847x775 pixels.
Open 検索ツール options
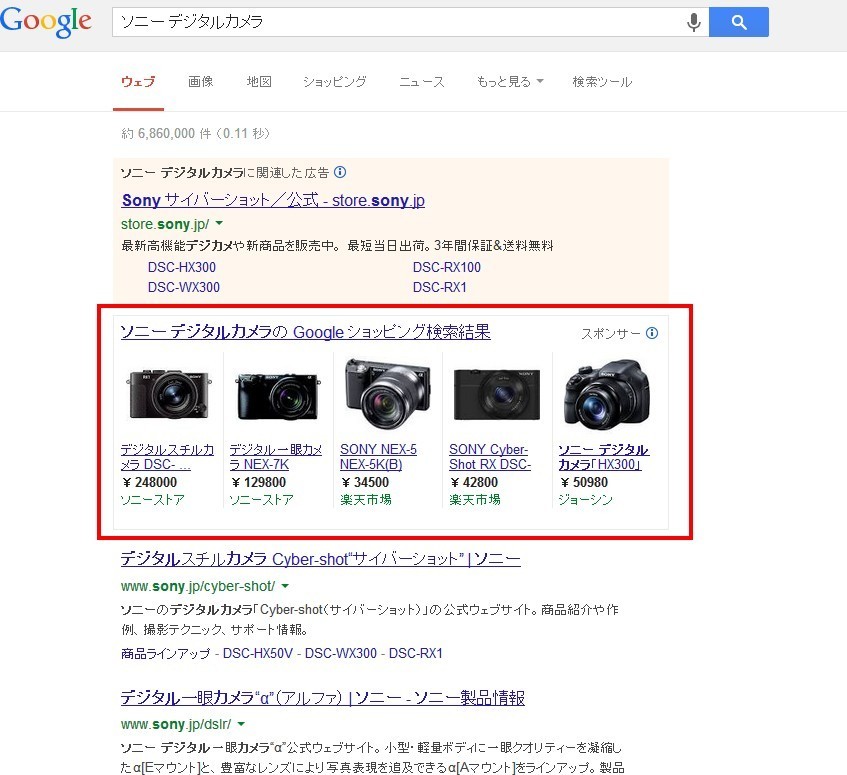click(602, 82)
